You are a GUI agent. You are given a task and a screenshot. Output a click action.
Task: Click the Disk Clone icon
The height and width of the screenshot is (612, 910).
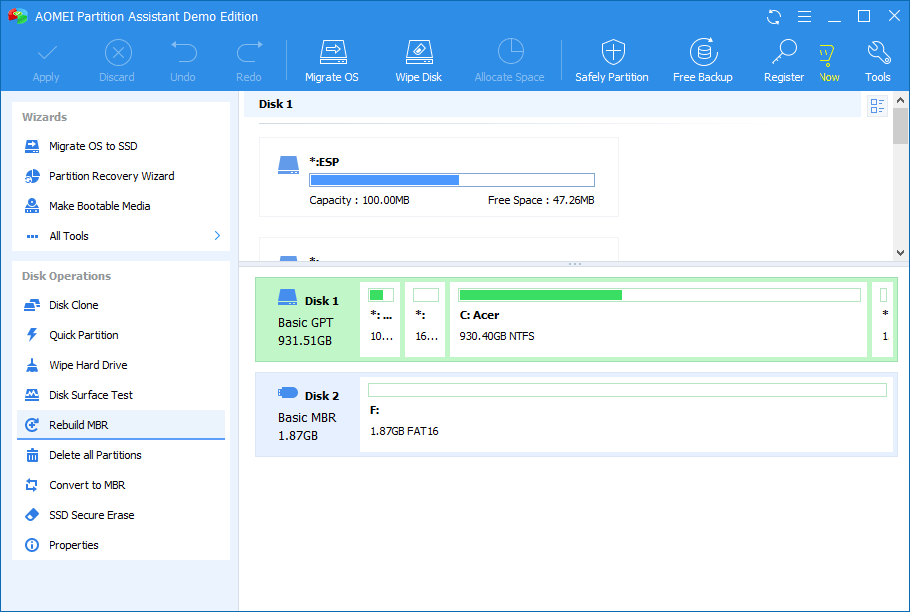(x=32, y=305)
